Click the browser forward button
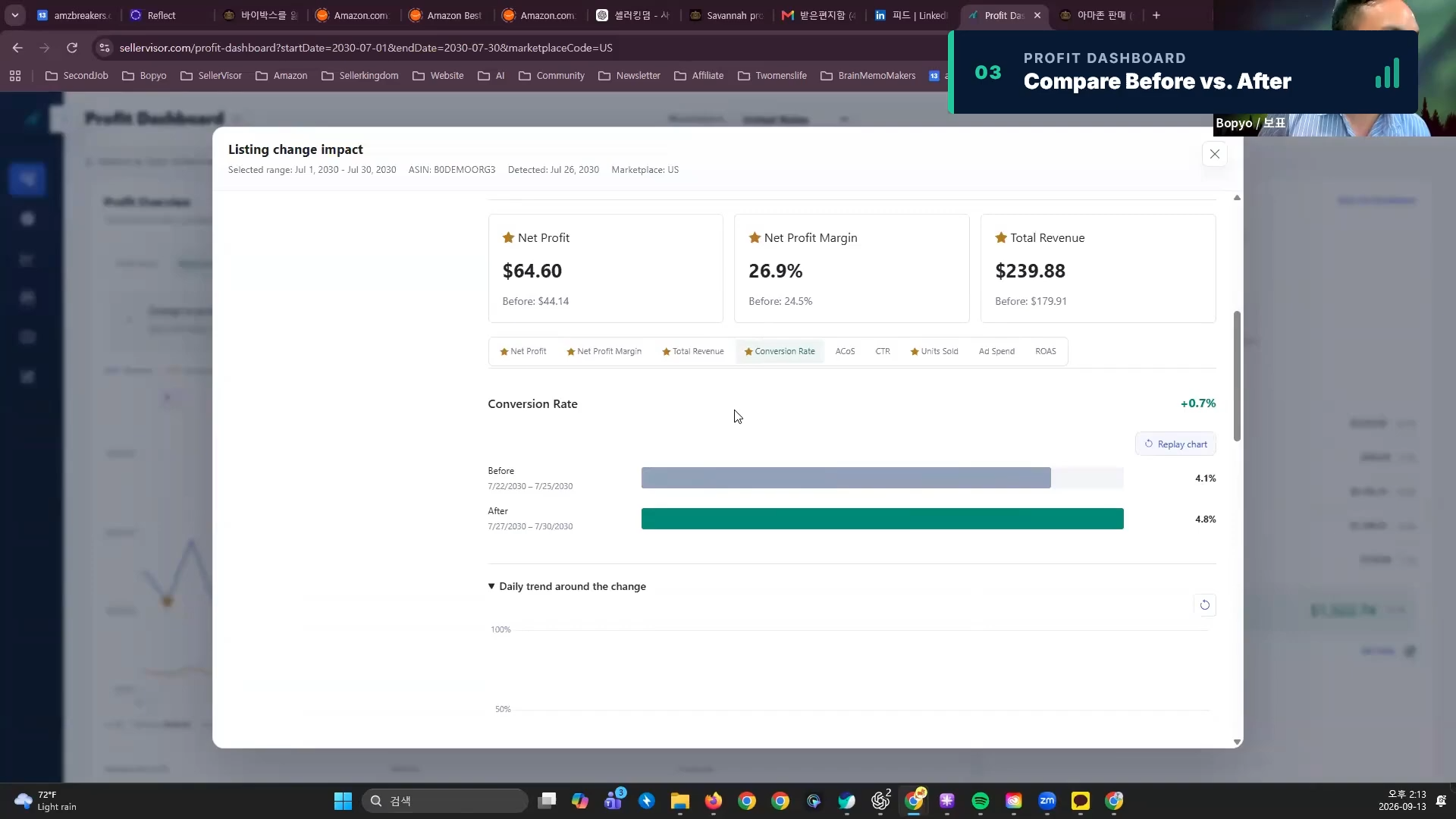The height and width of the screenshot is (819, 1456). [45, 48]
